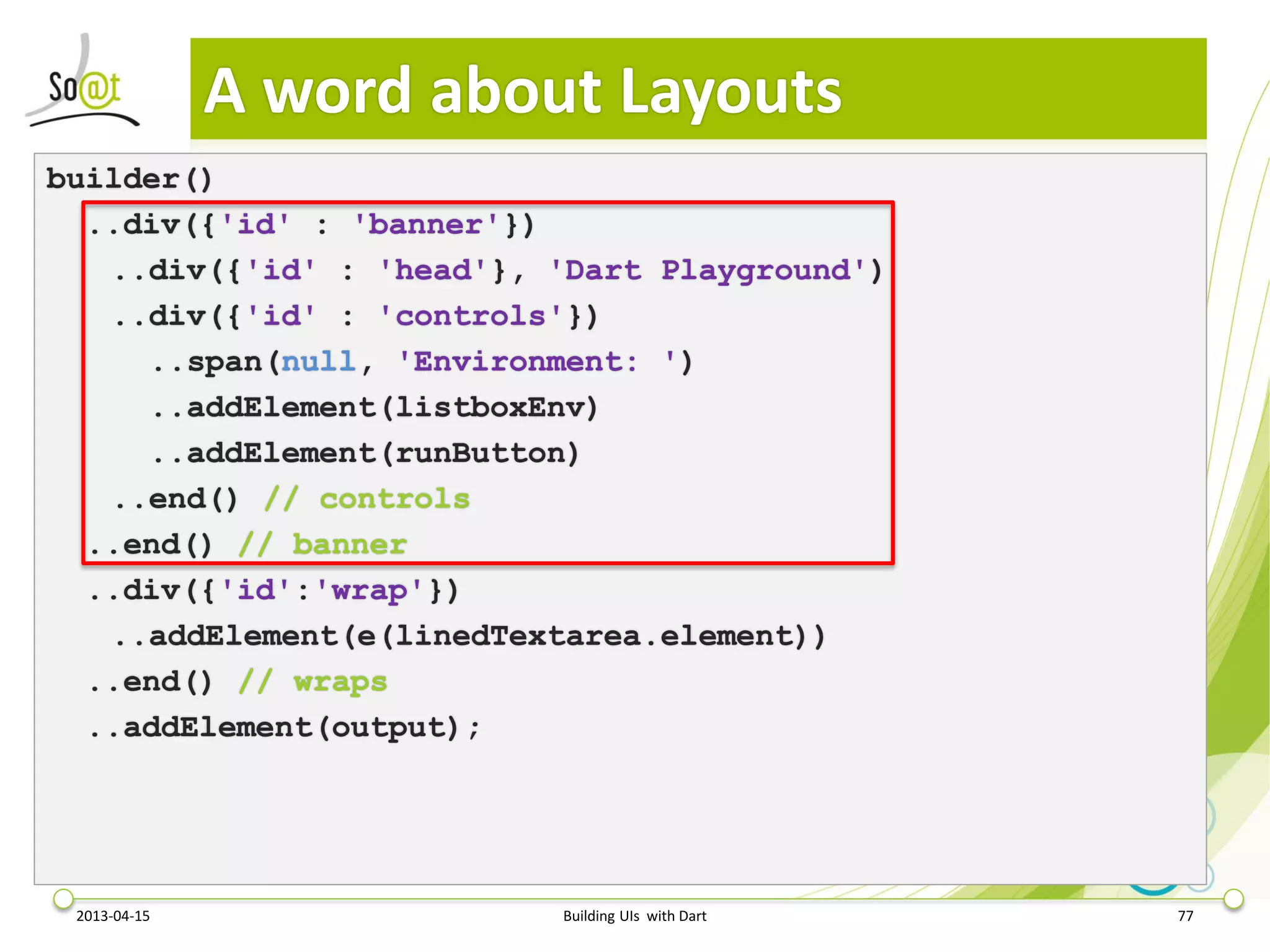Click the right circle on footer line
The width and height of the screenshot is (1270, 952).
[x=1233, y=898]
